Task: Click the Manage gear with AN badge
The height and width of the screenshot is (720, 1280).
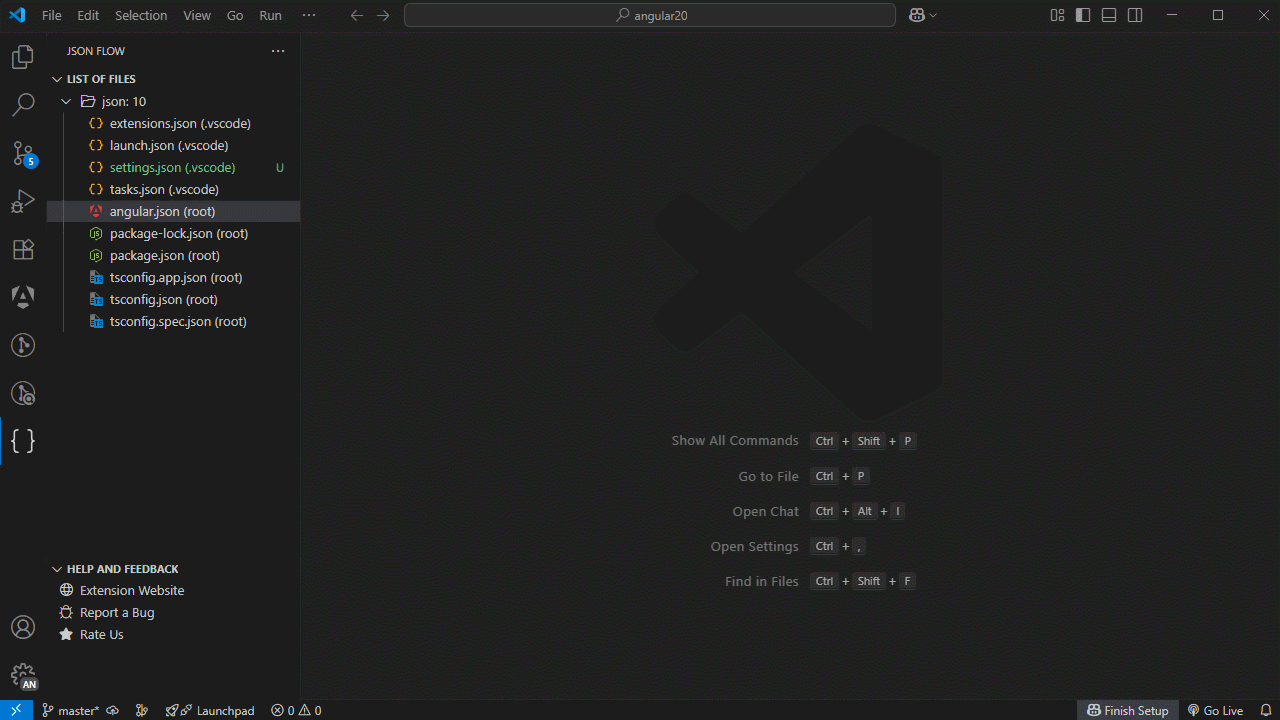Action: click(22, 675)
